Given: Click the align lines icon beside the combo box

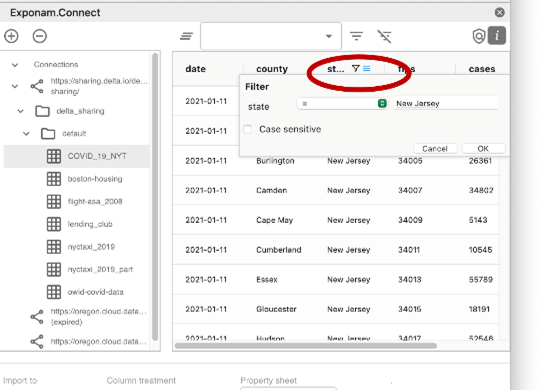Looking at the screenshot, I should click(x=187, y=36).
